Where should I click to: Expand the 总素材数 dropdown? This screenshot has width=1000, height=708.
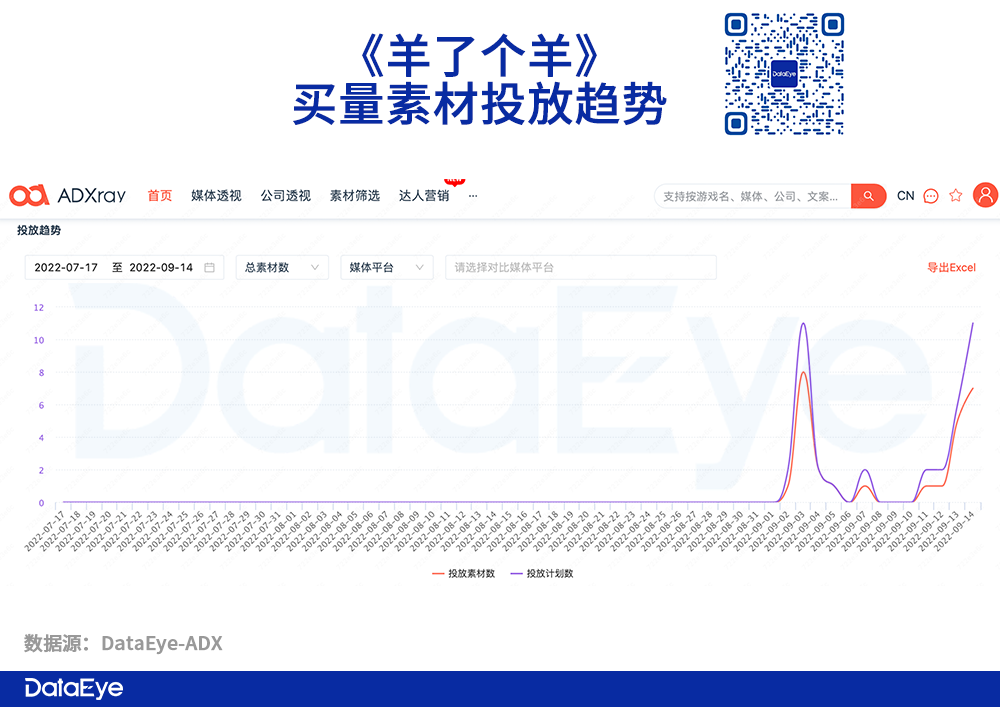tap(282, 267)
